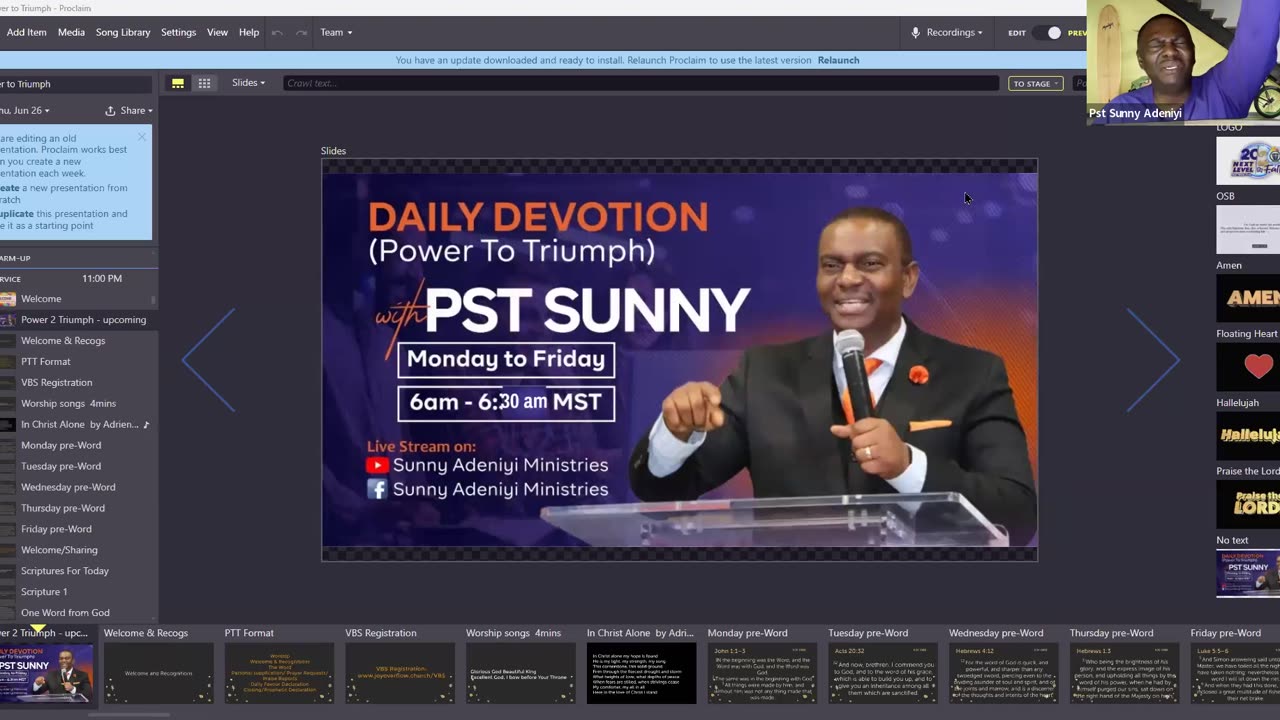The image size is (1280, 720).
Task: Click the Relaunch link in update banner
Action: pos(838,60)
